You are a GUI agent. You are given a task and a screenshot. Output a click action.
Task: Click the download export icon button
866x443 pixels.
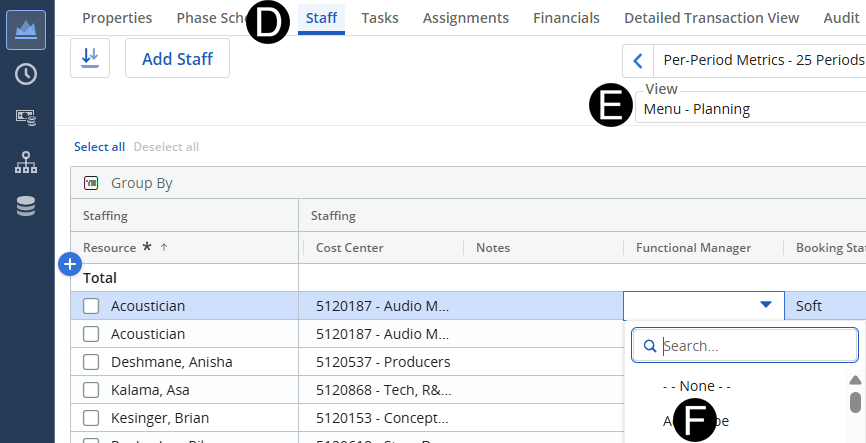(90, 59)
